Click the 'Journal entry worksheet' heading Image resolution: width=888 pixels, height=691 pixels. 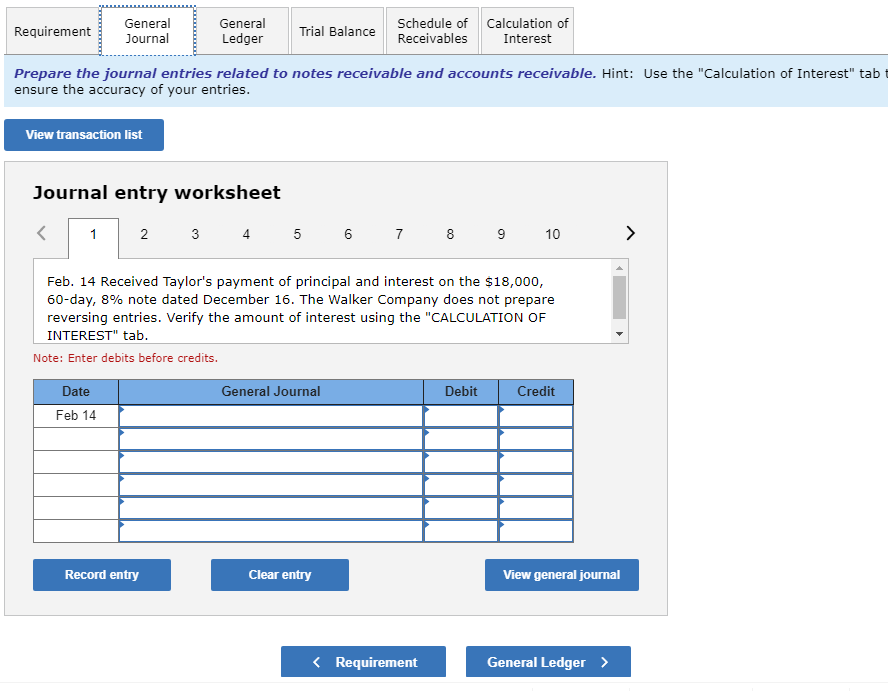coord(156,193)
